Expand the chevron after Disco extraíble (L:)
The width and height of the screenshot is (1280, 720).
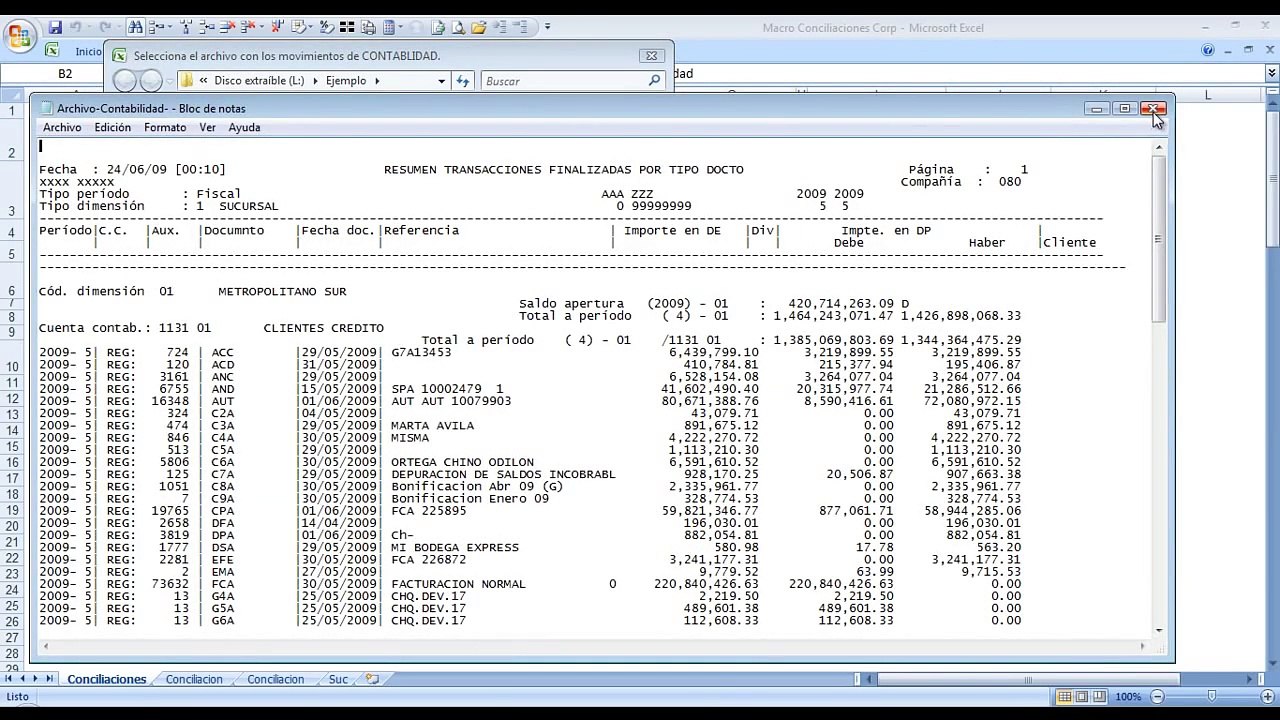[x=315, y=81]
